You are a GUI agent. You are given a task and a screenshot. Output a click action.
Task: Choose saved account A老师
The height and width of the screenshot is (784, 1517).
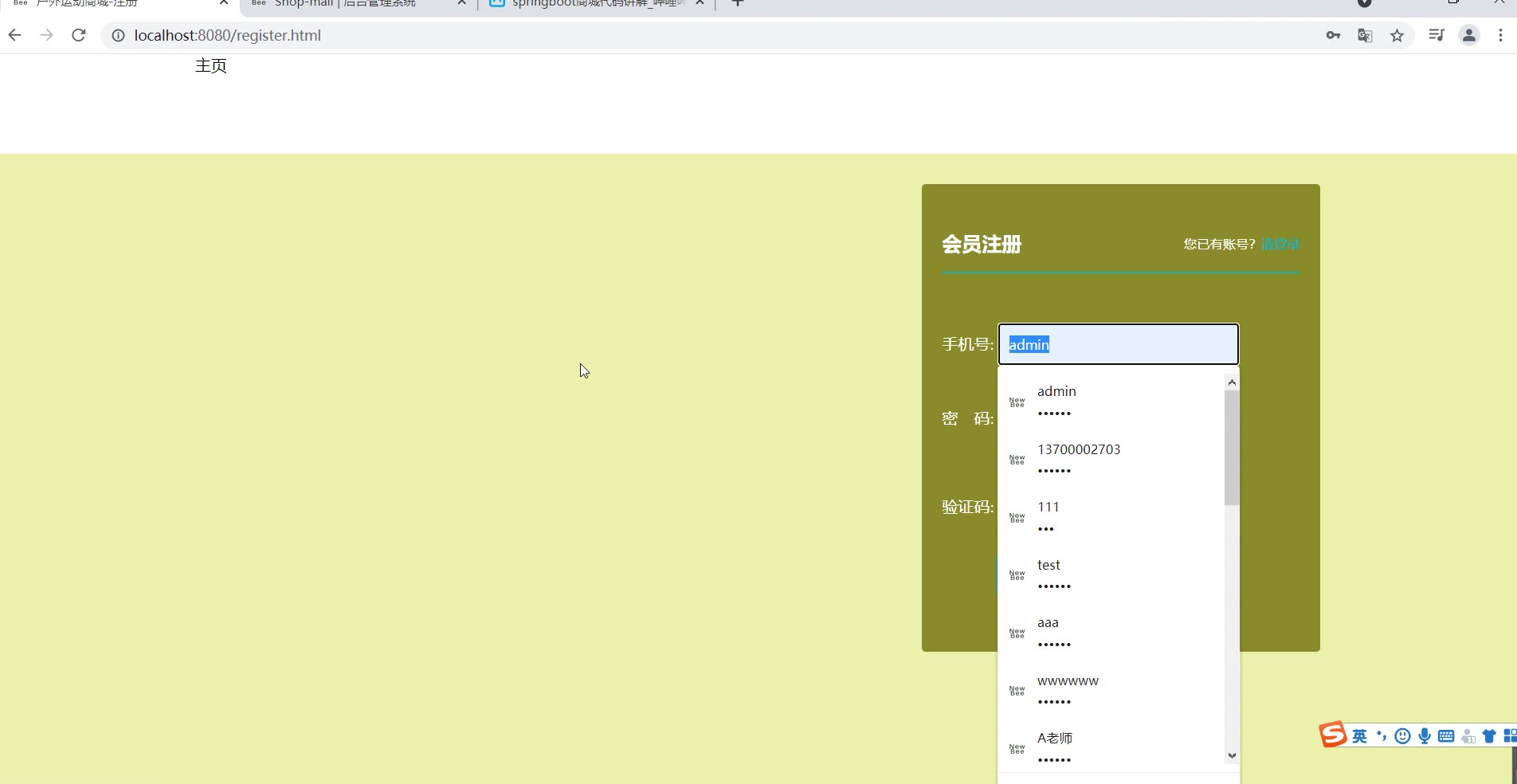[1111, 748]
